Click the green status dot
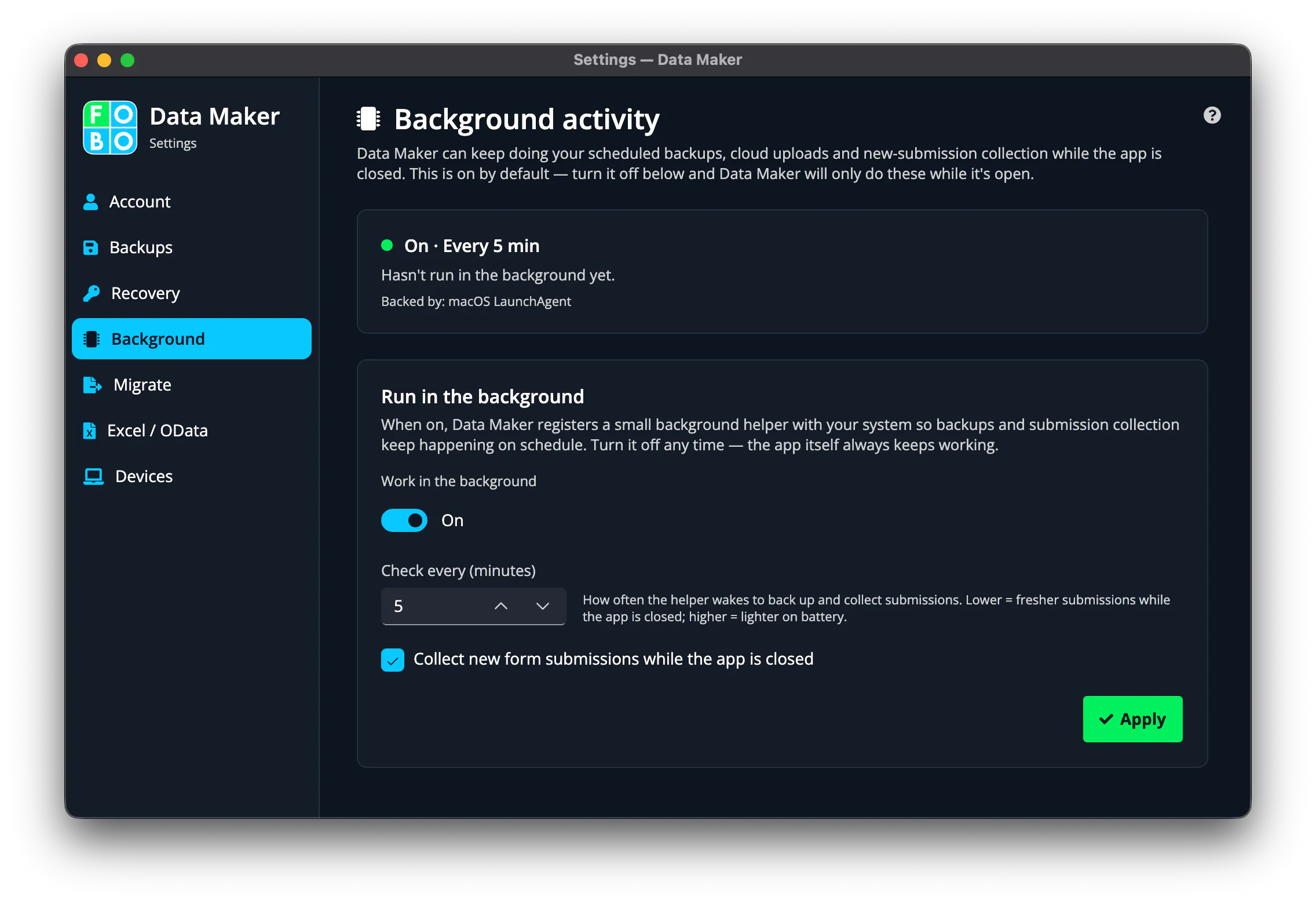The width and height of the screenshot is (1316, 904). (x=387, y=245)
